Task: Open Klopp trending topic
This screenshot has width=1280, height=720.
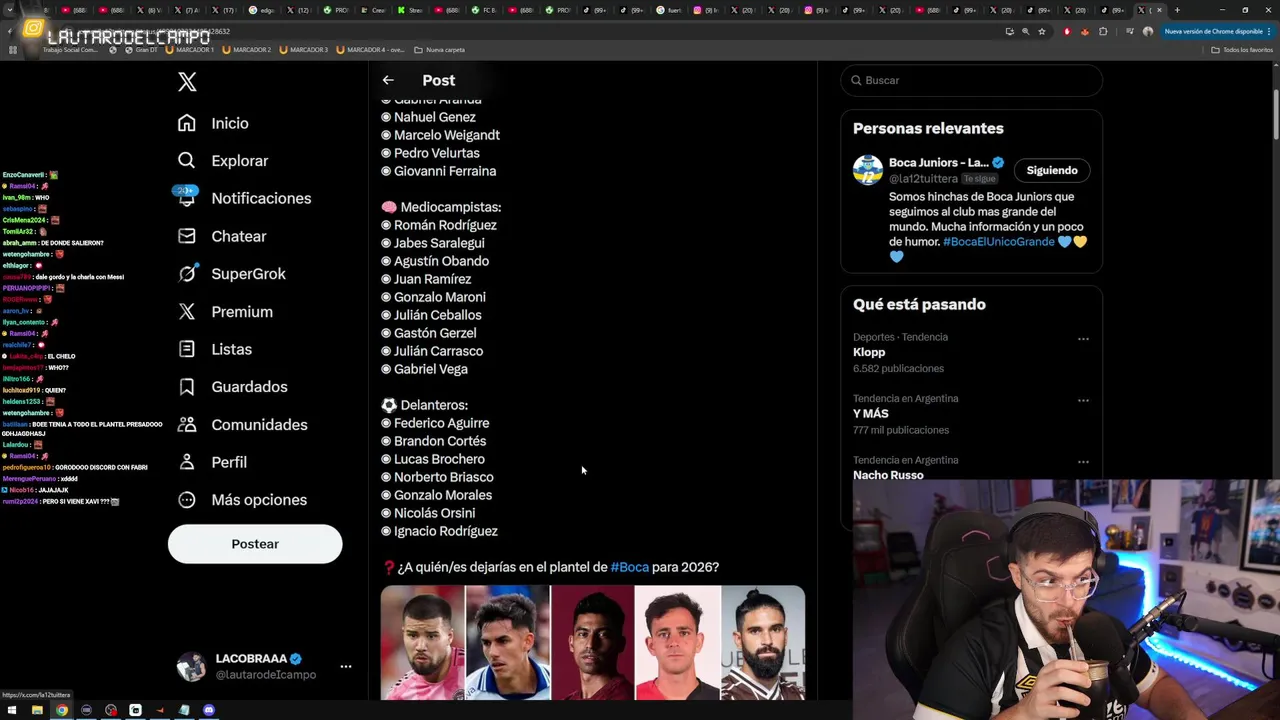Action: pyautogui.click(x=869, y=352)
